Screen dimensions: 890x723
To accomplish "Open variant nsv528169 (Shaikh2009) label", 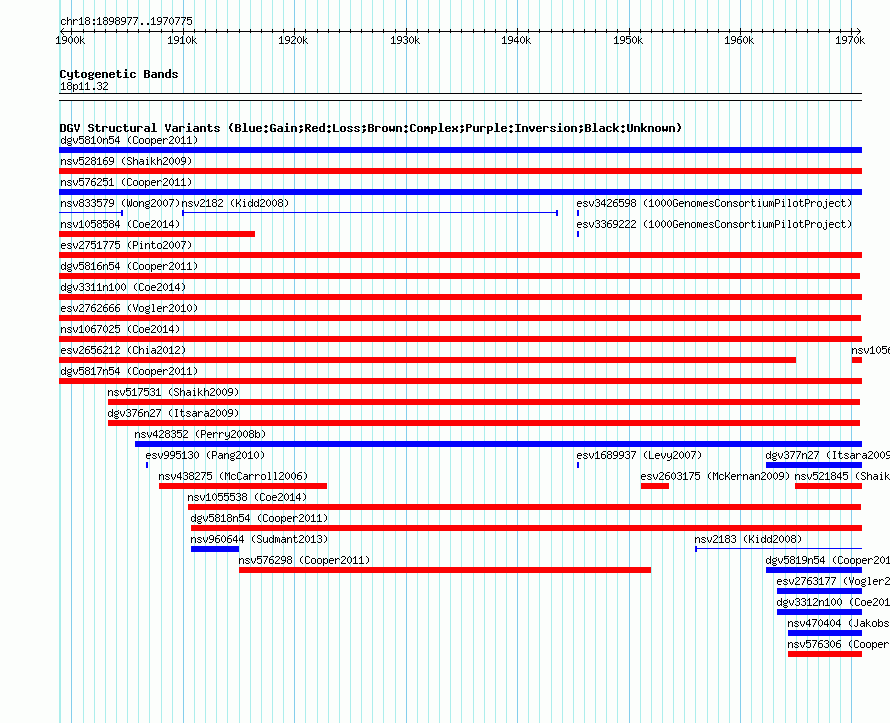I will coord(126,161).
